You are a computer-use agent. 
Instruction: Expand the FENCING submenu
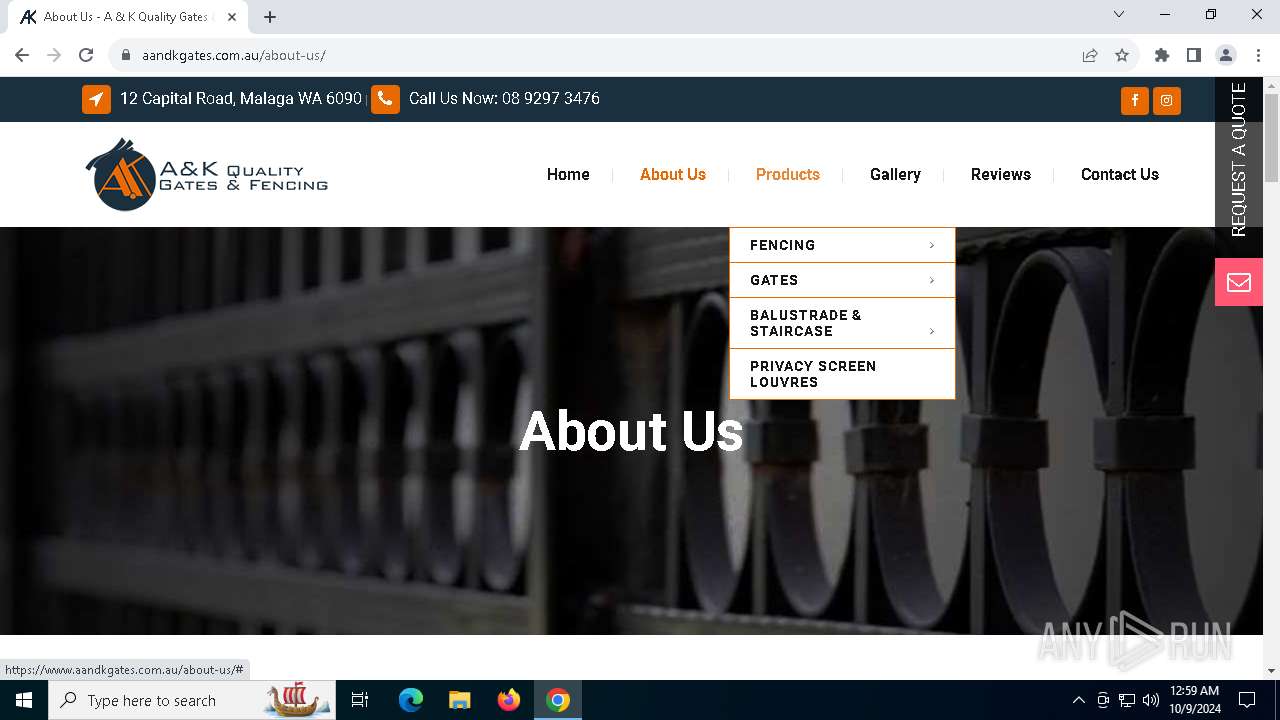(x=842, y=245)
